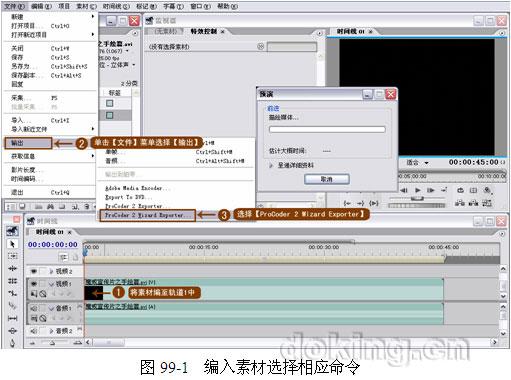Click Delete trash icon in project panel

pyautogui.click(x=86, y=207)
